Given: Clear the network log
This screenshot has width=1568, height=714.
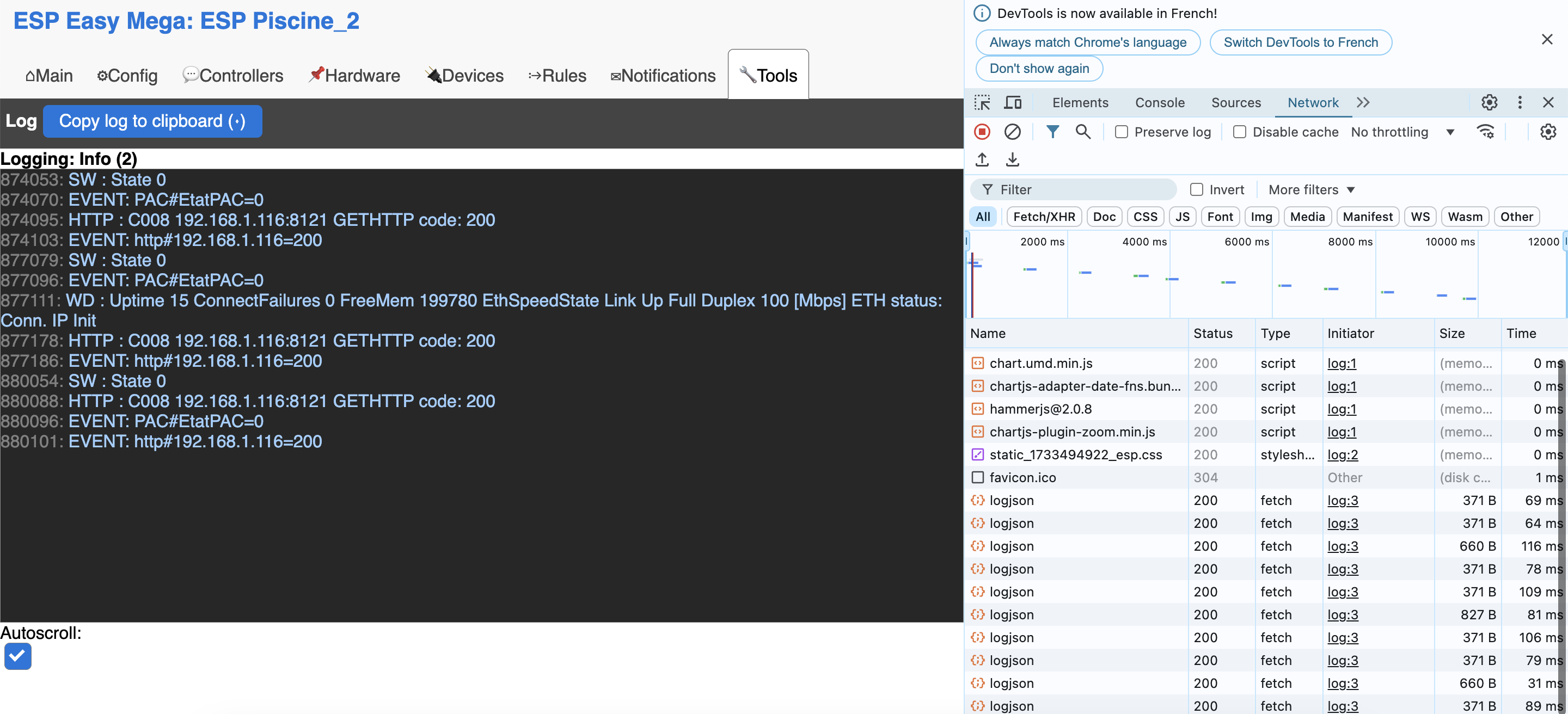Looking at the screenshot, I should 1012,132.
